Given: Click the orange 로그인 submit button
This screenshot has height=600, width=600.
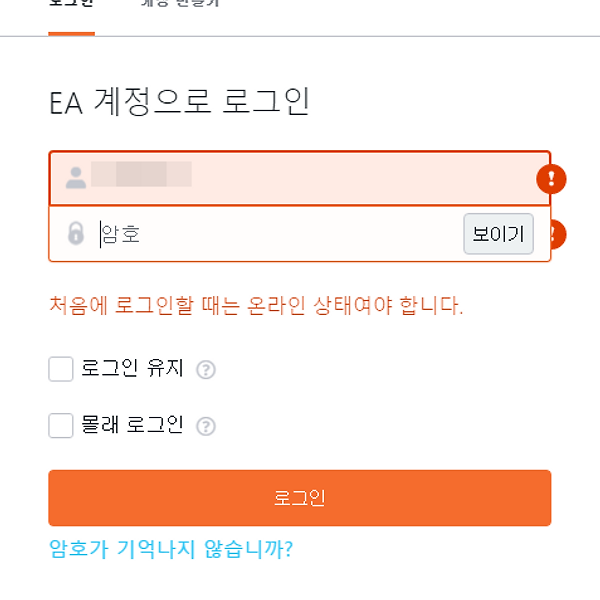Looking at the screenshot, I should [x=300, y=498].
